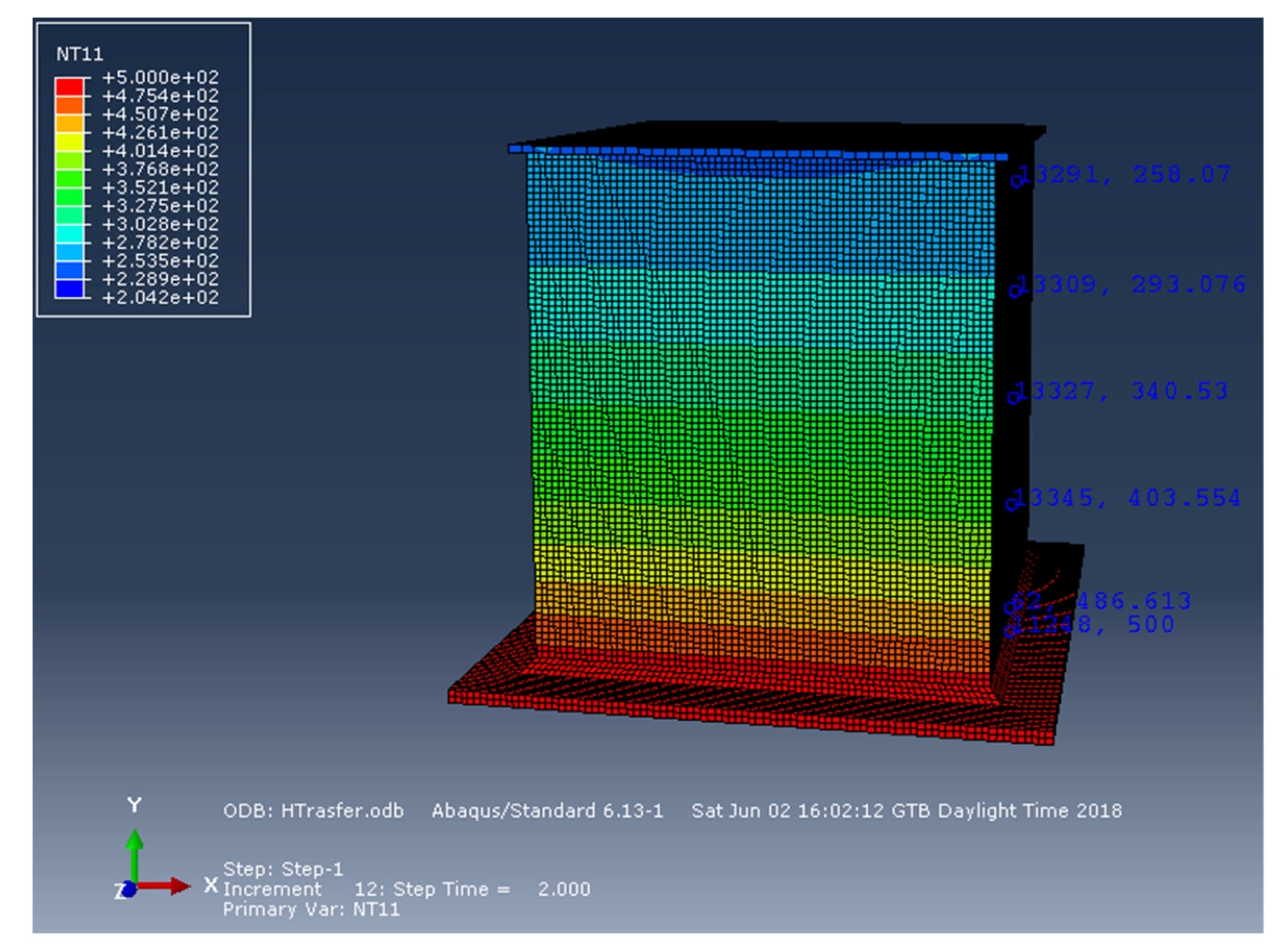Click the probe annotation 11248, 500
Image resolution: width=1287 pixels, height=952 pixels.
click(1095, 624)
